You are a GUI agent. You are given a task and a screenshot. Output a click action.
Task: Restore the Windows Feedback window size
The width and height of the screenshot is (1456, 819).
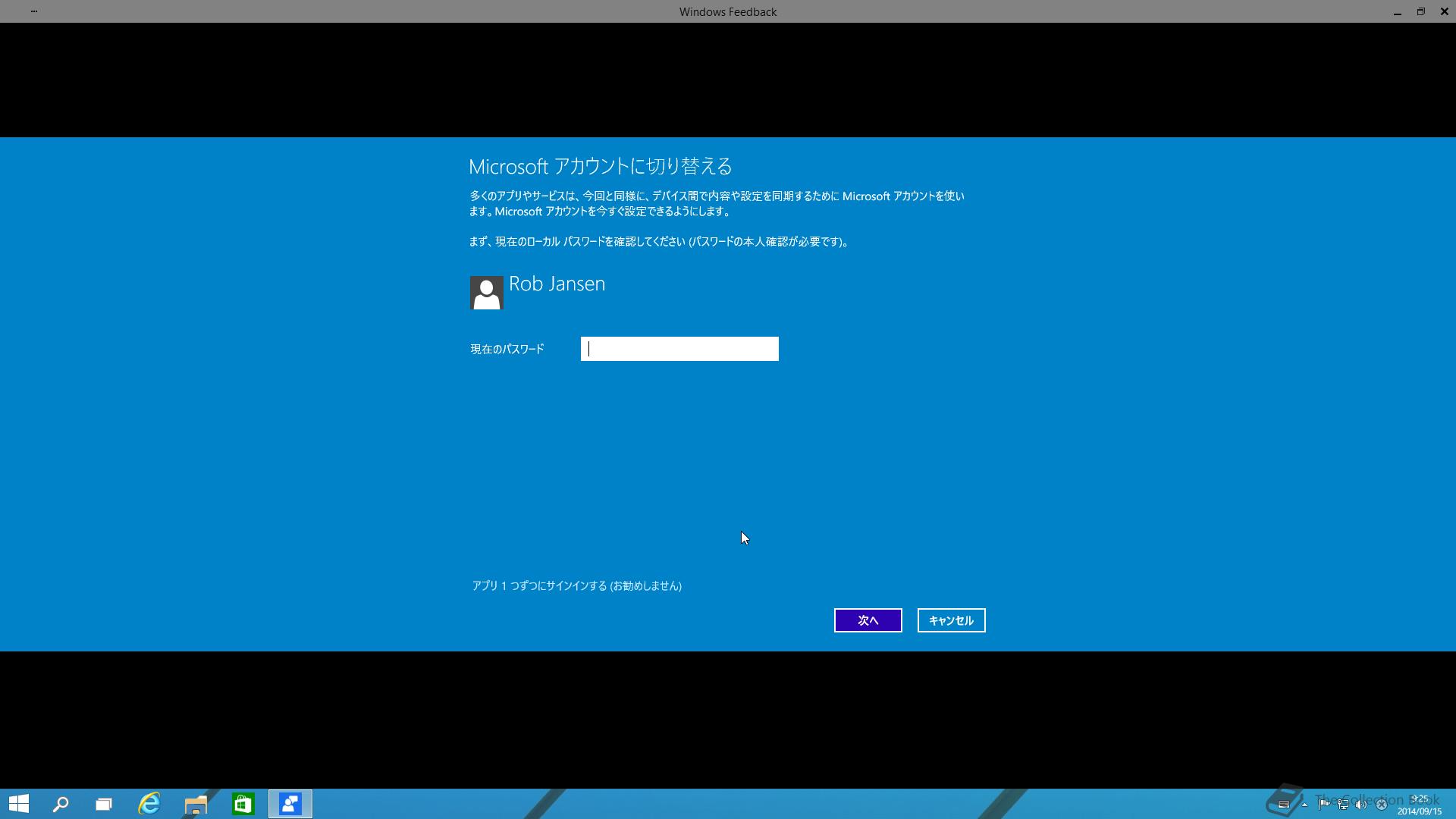(x=1421, y=11)
